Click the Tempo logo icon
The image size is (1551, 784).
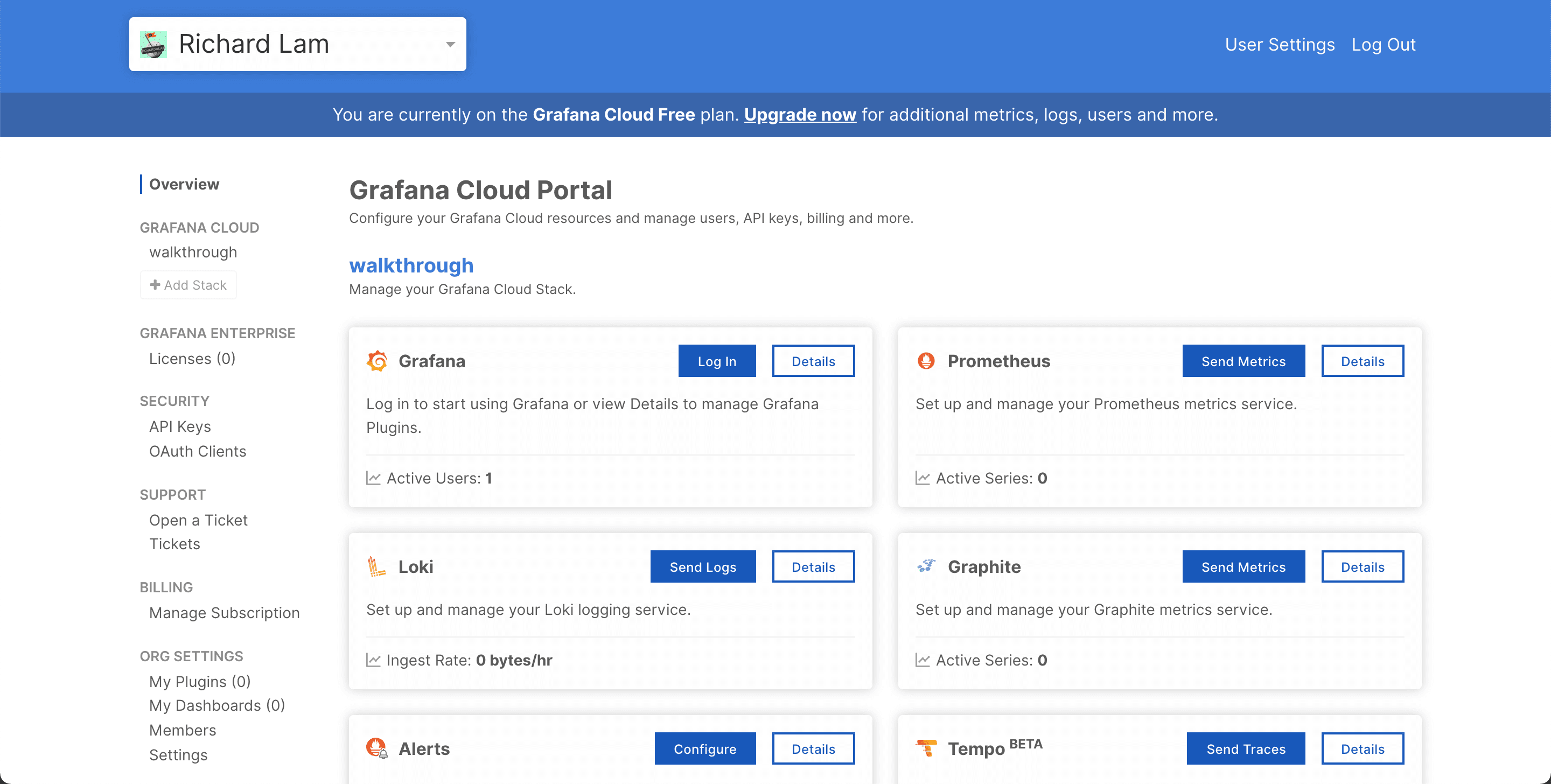(926, 748)
